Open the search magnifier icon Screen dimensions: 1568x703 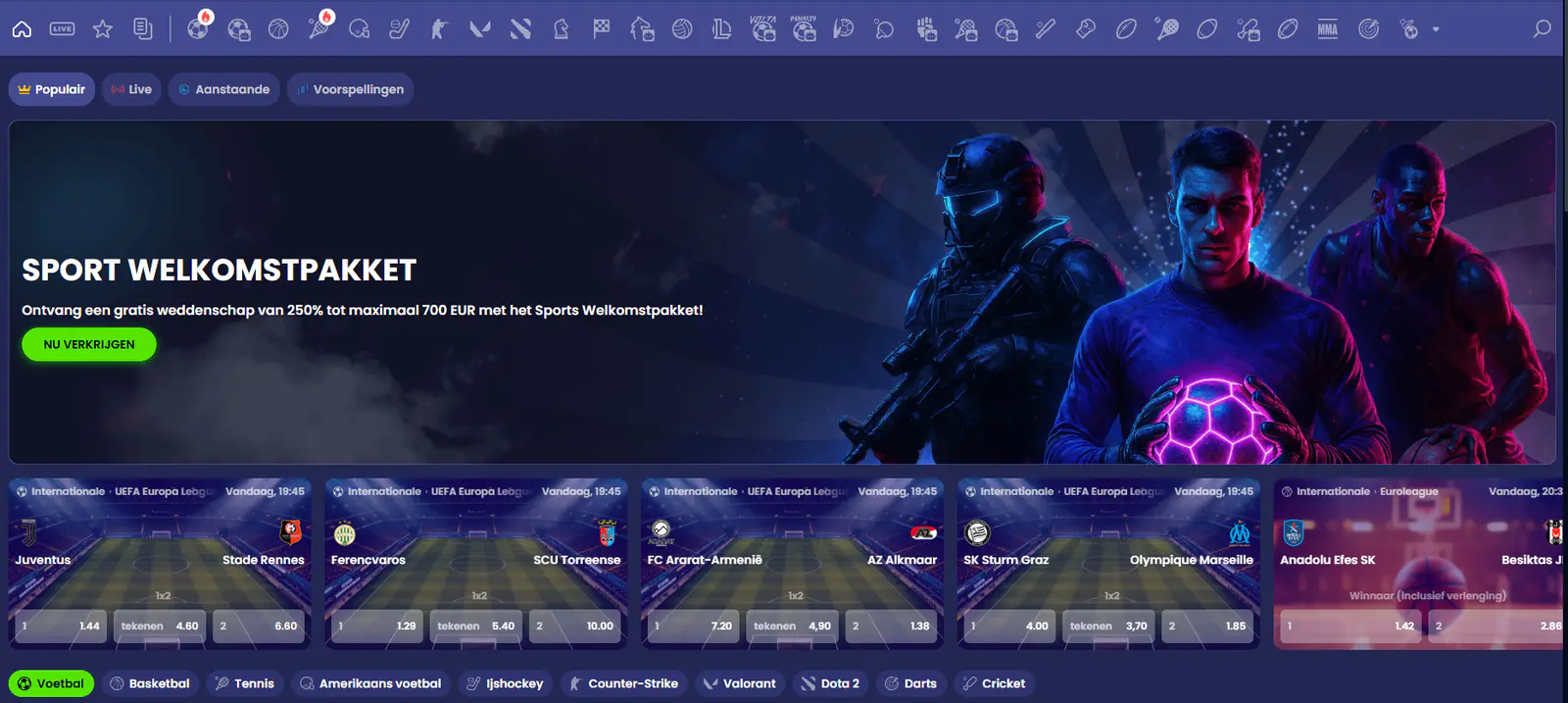click(1542, 29)
